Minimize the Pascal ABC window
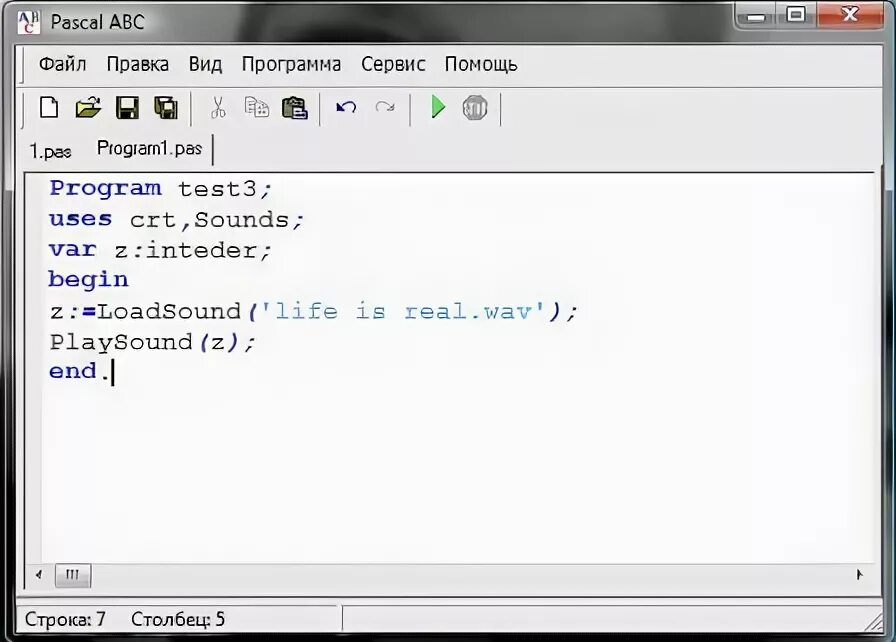The height and width of the screenshot is (642, 896). (756, 16)
